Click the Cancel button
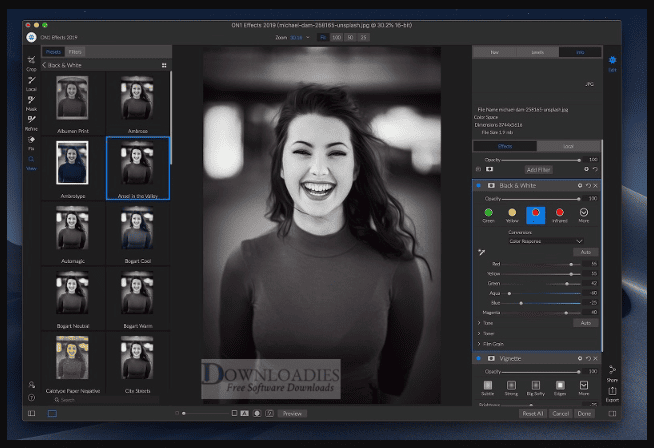654x448 pixels. (560, 413)
